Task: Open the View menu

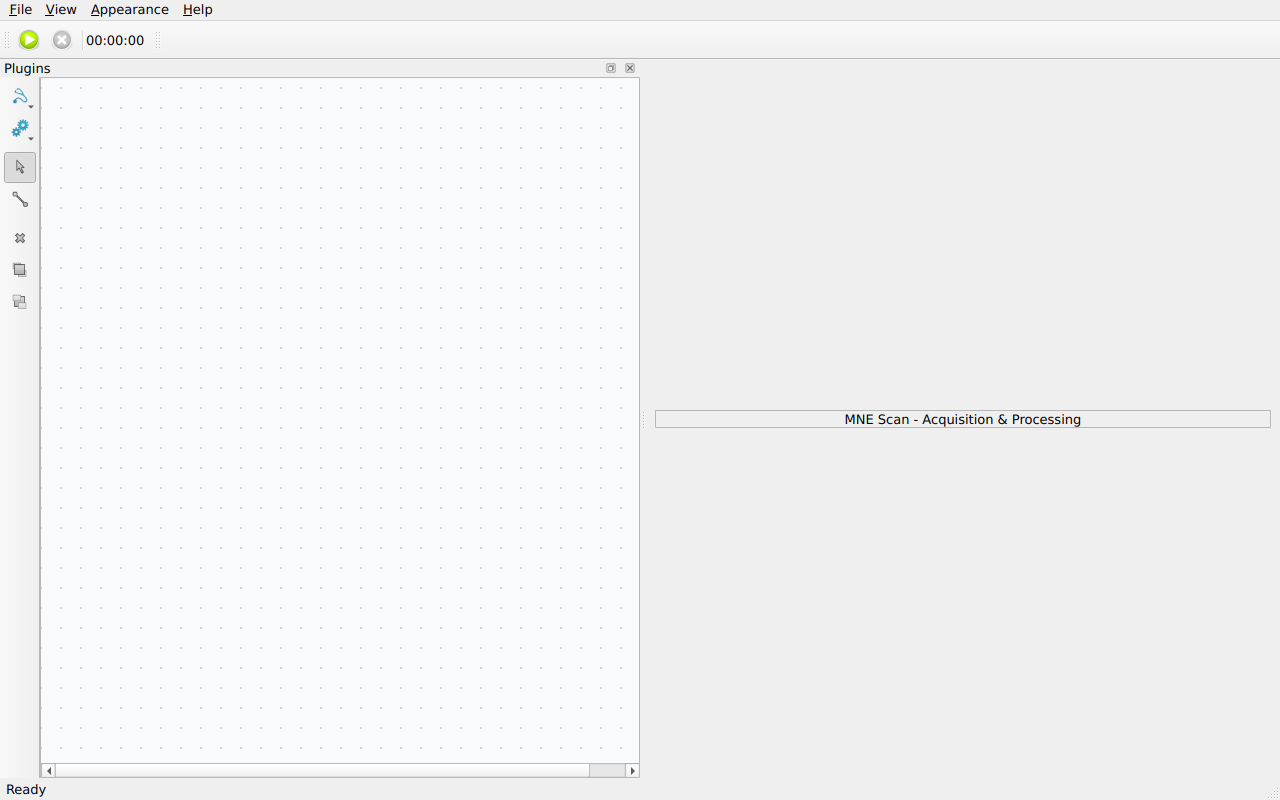Action: [61, 10]
